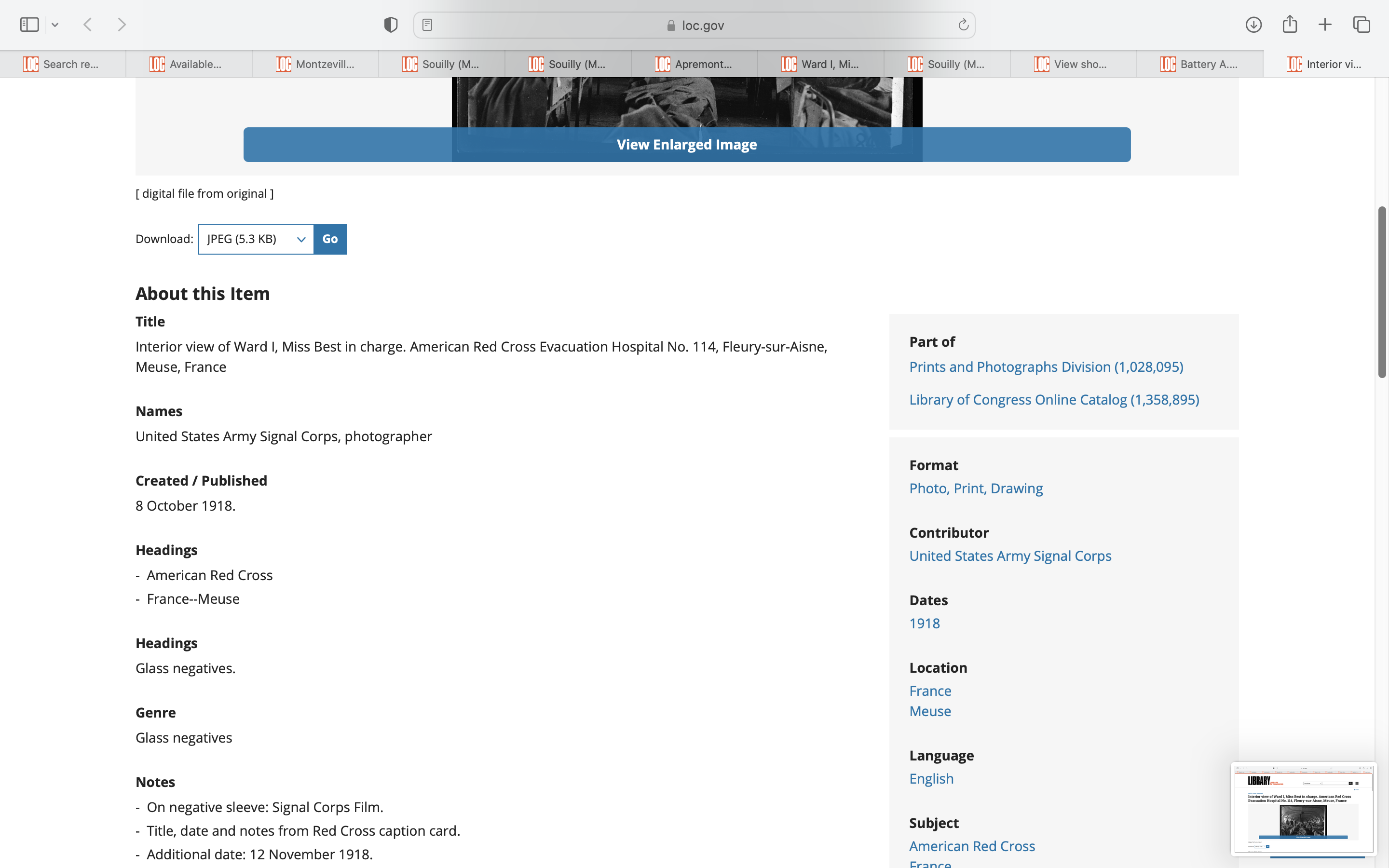Click the Go download button

tap(330, 239)
